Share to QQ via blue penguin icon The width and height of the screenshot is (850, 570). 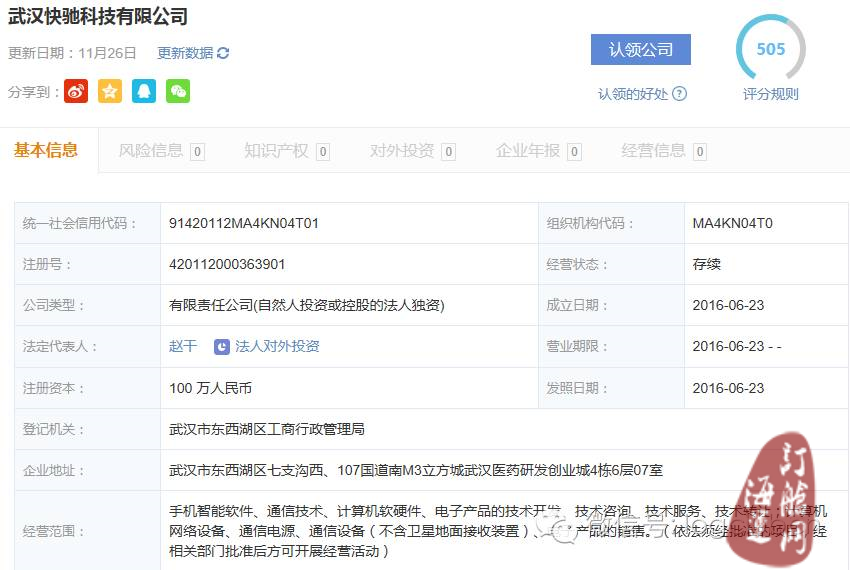[x=144, y=91]
